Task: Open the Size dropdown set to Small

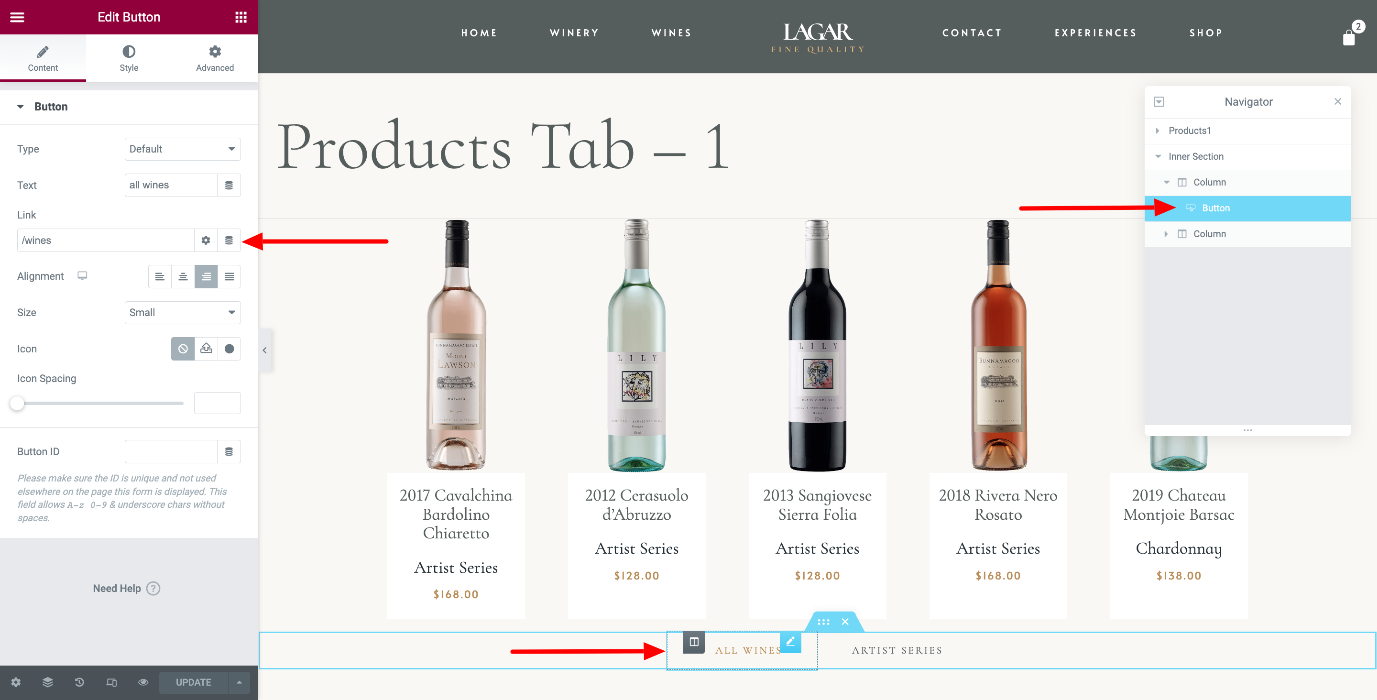Action: (183, 313)
